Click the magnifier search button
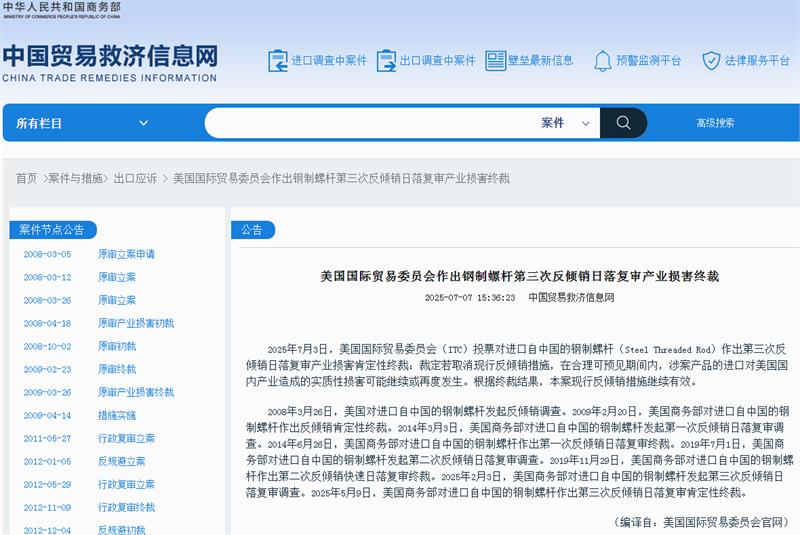 tap(623, 123)
